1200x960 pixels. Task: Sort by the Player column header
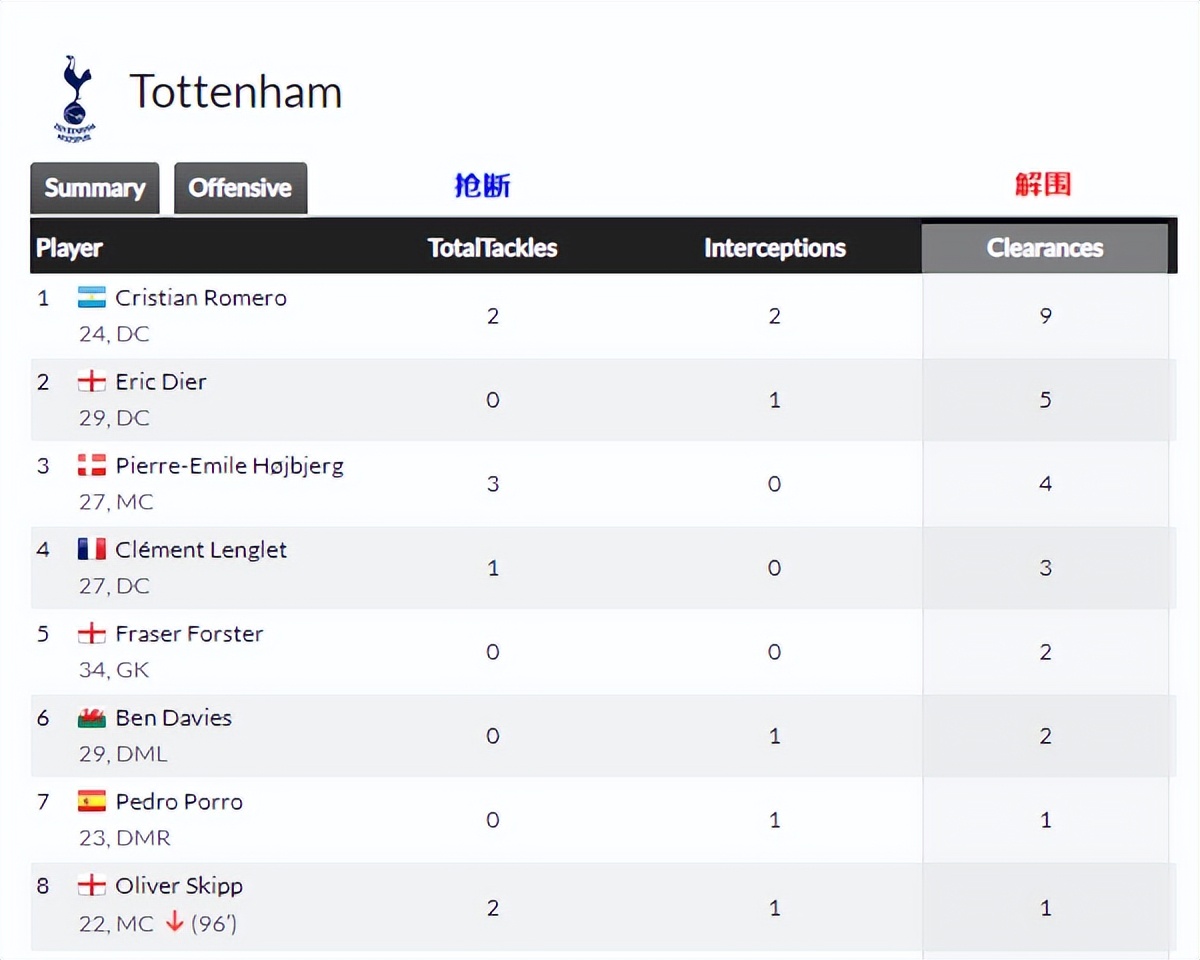pos(69,248)
